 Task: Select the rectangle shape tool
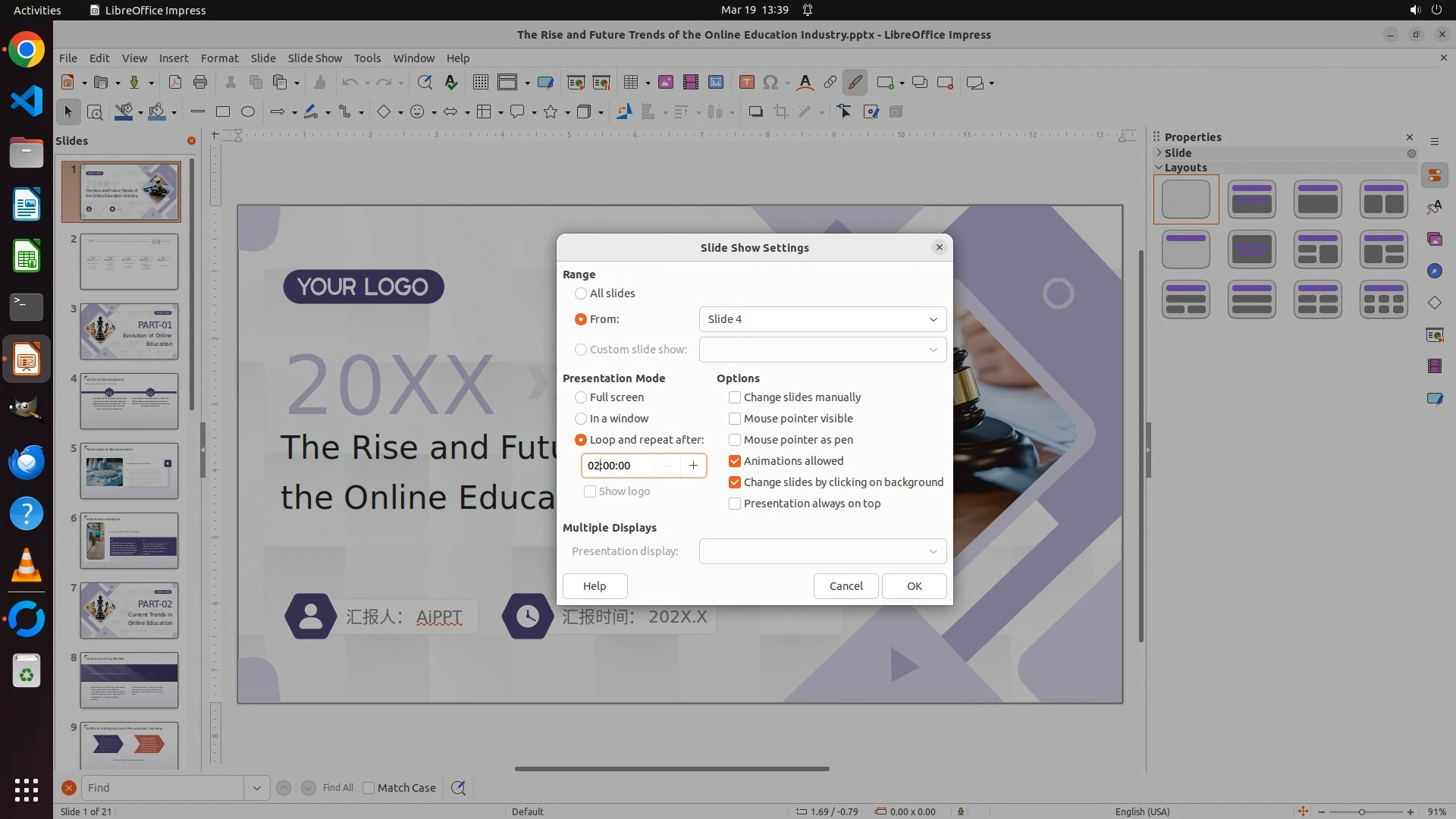pyautogui.click(x=223, y=112)
